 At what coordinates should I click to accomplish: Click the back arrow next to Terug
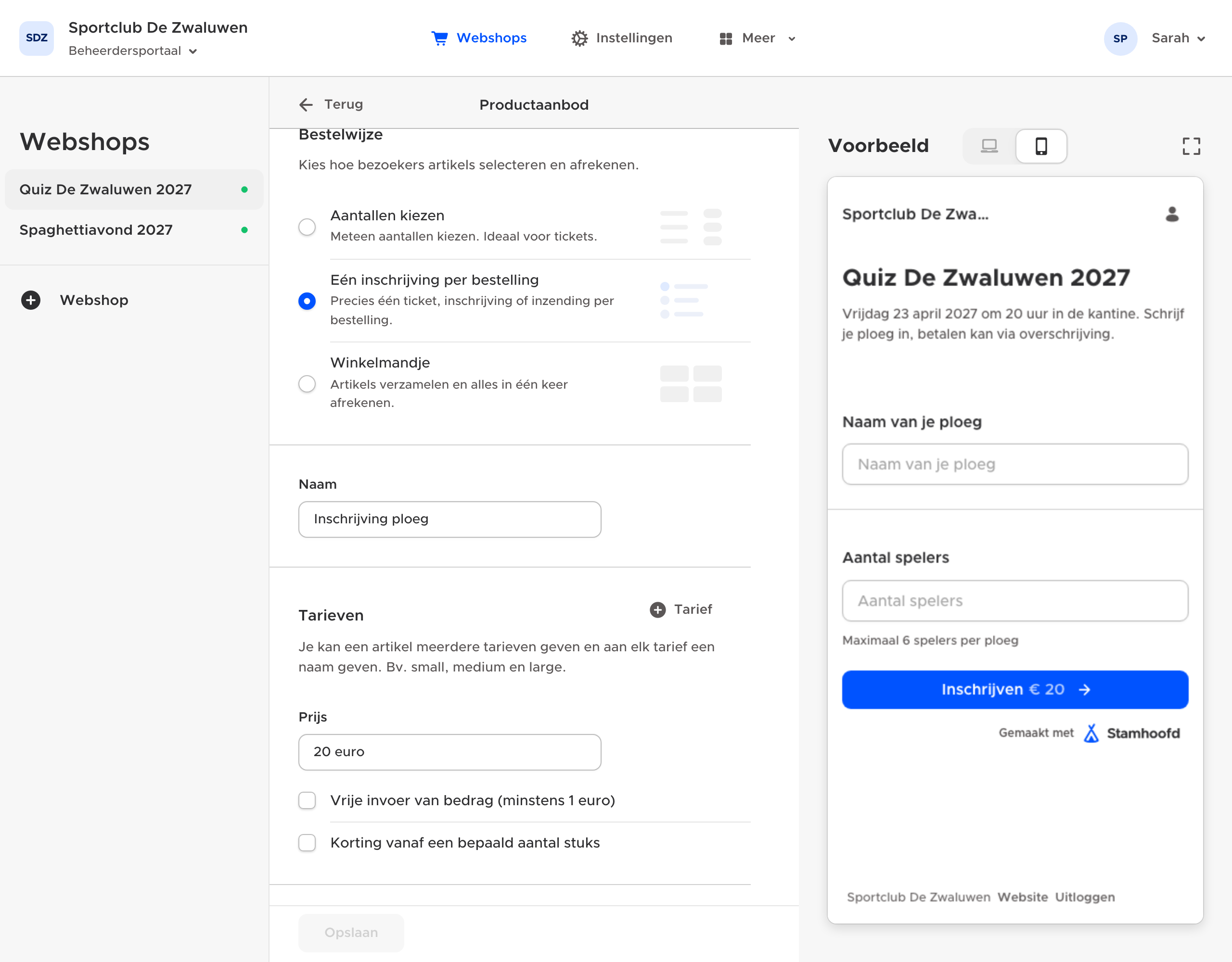306,104
